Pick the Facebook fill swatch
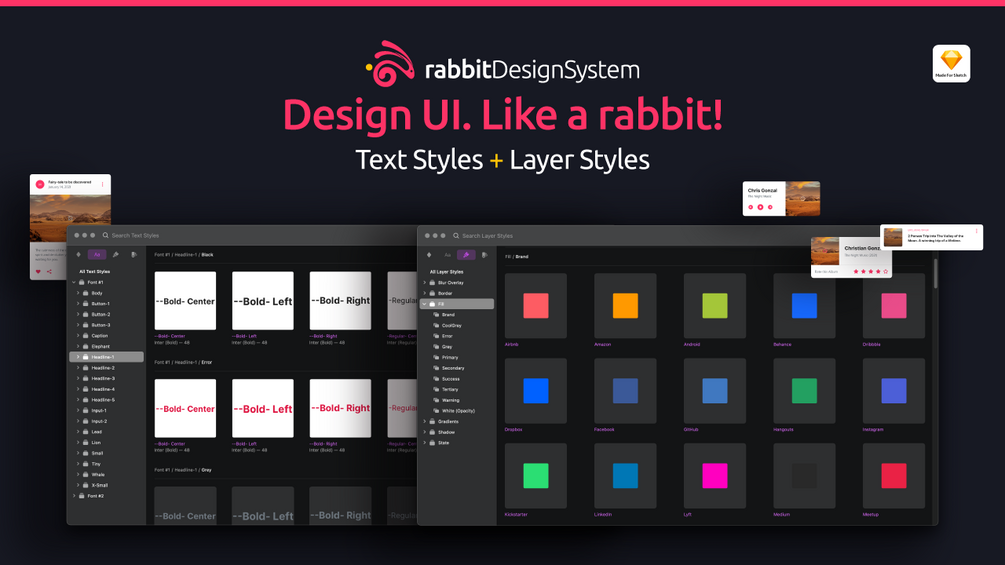 [x=625, y=391]
